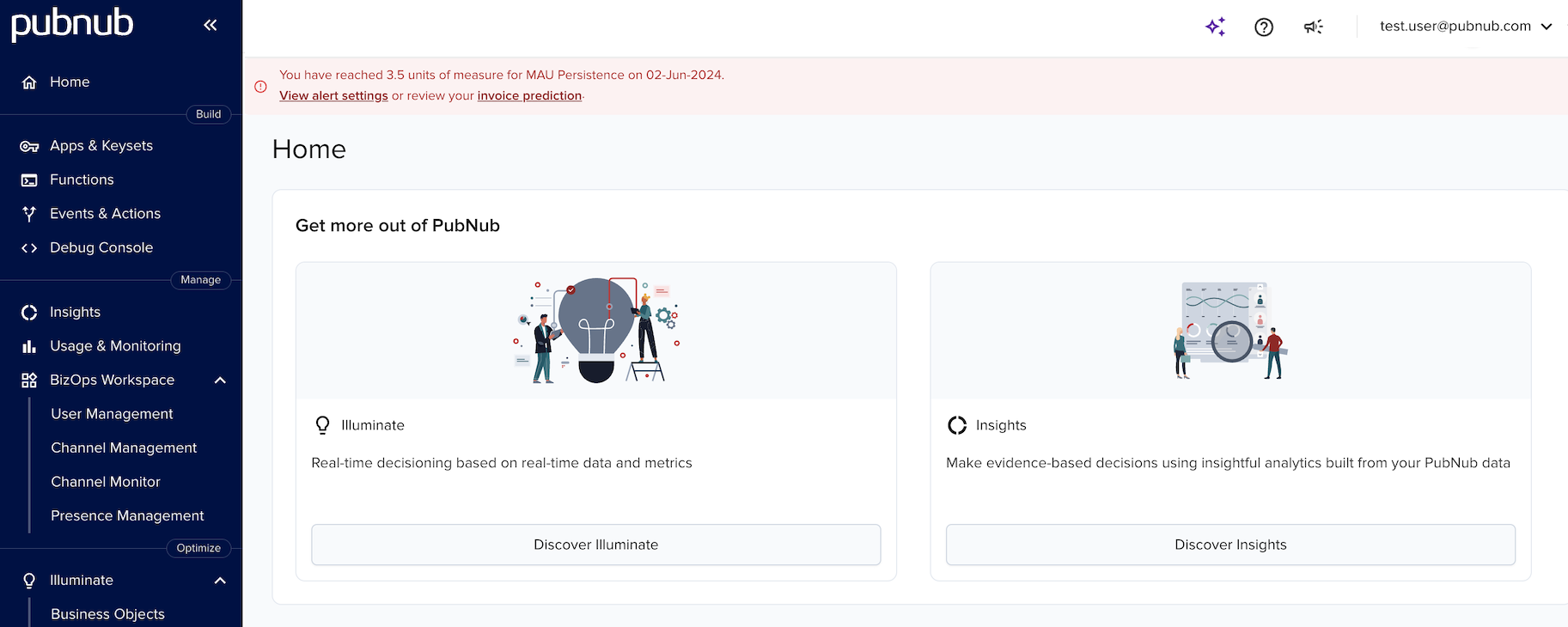Screen dimensions: 1568x627
Task: Click the sparkle AI assistant icon
Action: 1215,27
